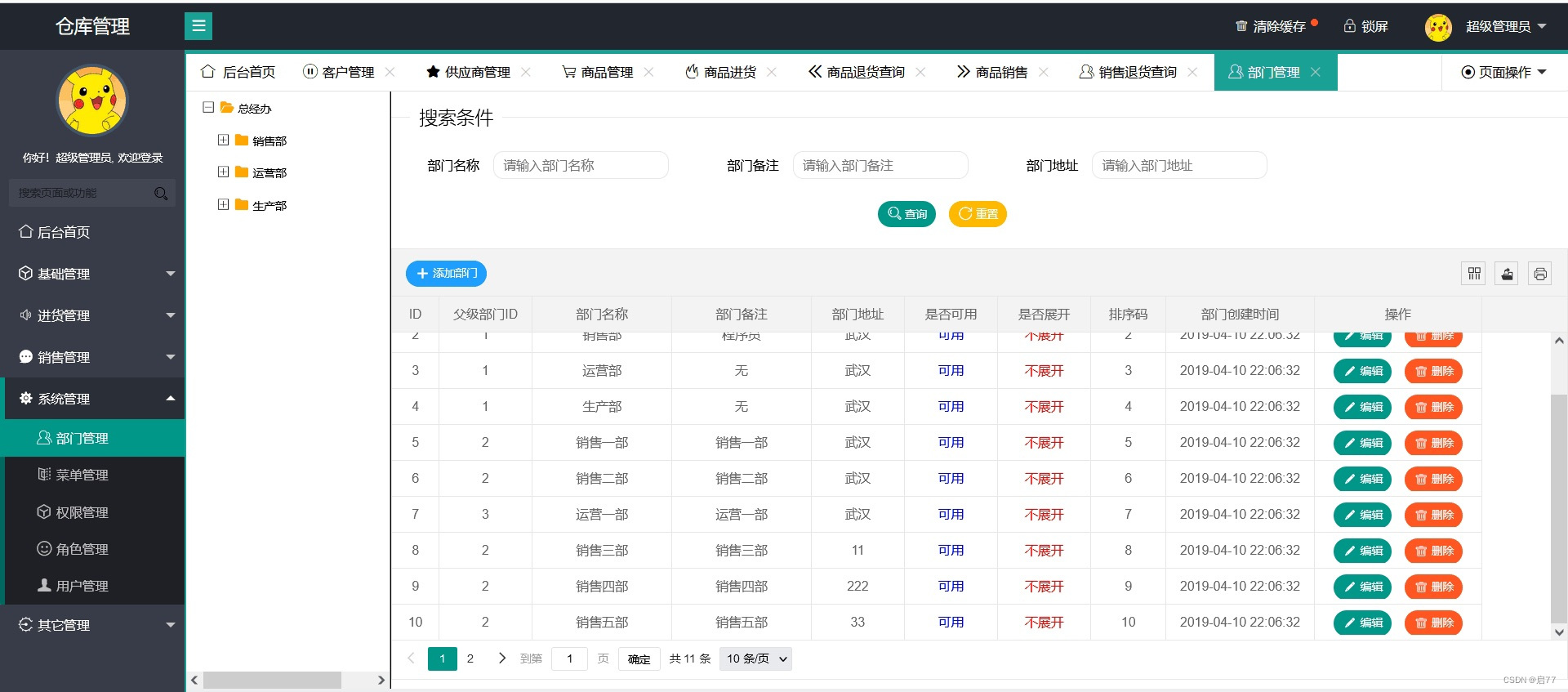Delete the 生产部 row
This screenshot has width=1568, height=692.
click(x=1433, y=407)
